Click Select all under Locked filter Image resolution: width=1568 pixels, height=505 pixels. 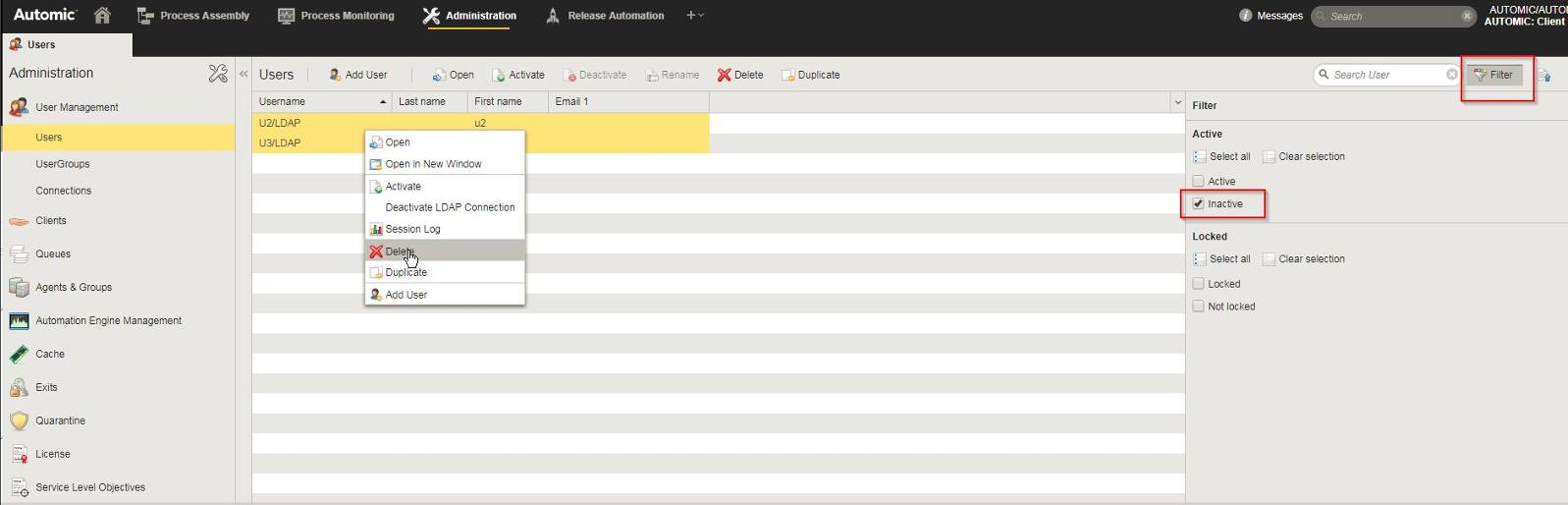click(1221, 259)
